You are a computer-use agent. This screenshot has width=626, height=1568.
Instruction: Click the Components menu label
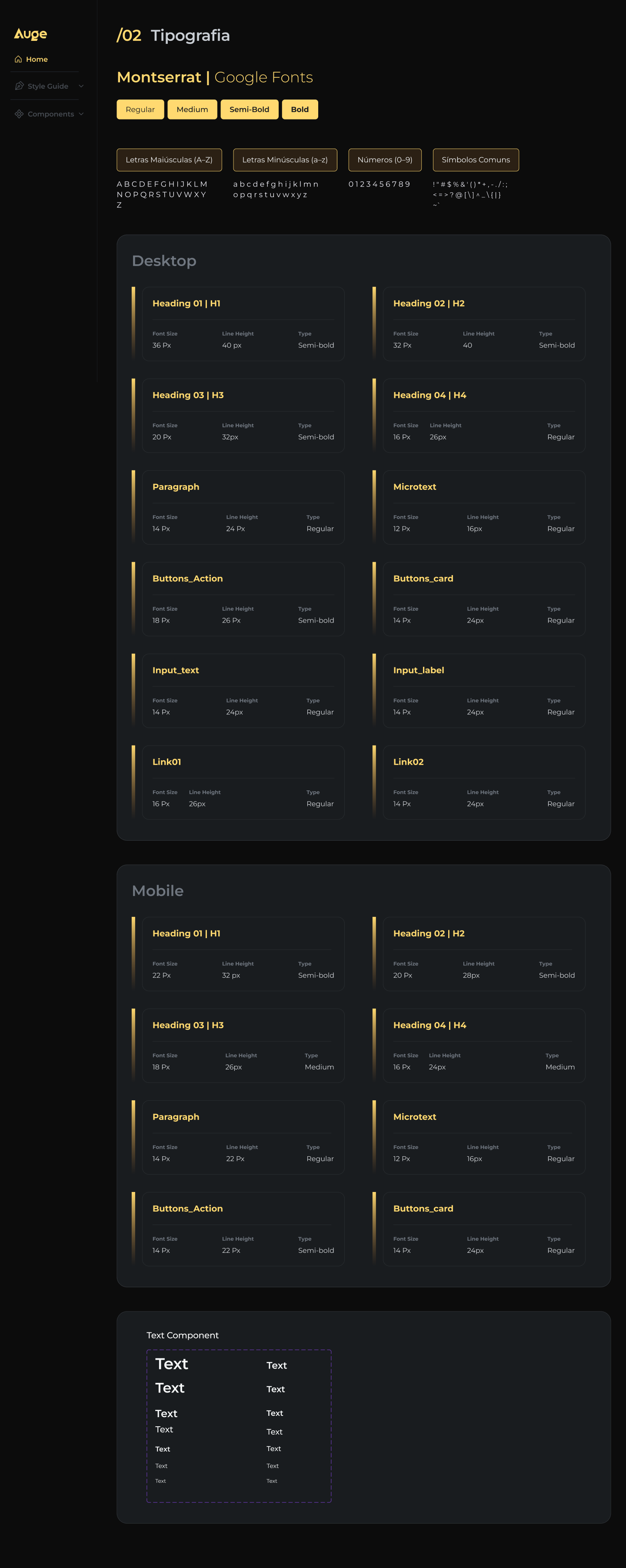point(50,114)
